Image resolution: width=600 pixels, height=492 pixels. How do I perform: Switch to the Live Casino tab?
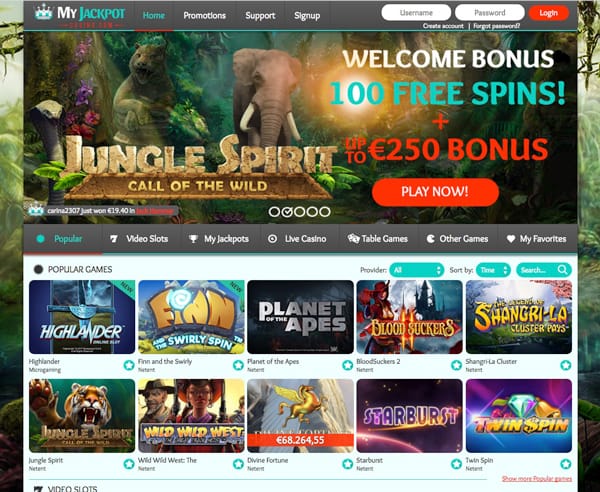click(297, 239)
